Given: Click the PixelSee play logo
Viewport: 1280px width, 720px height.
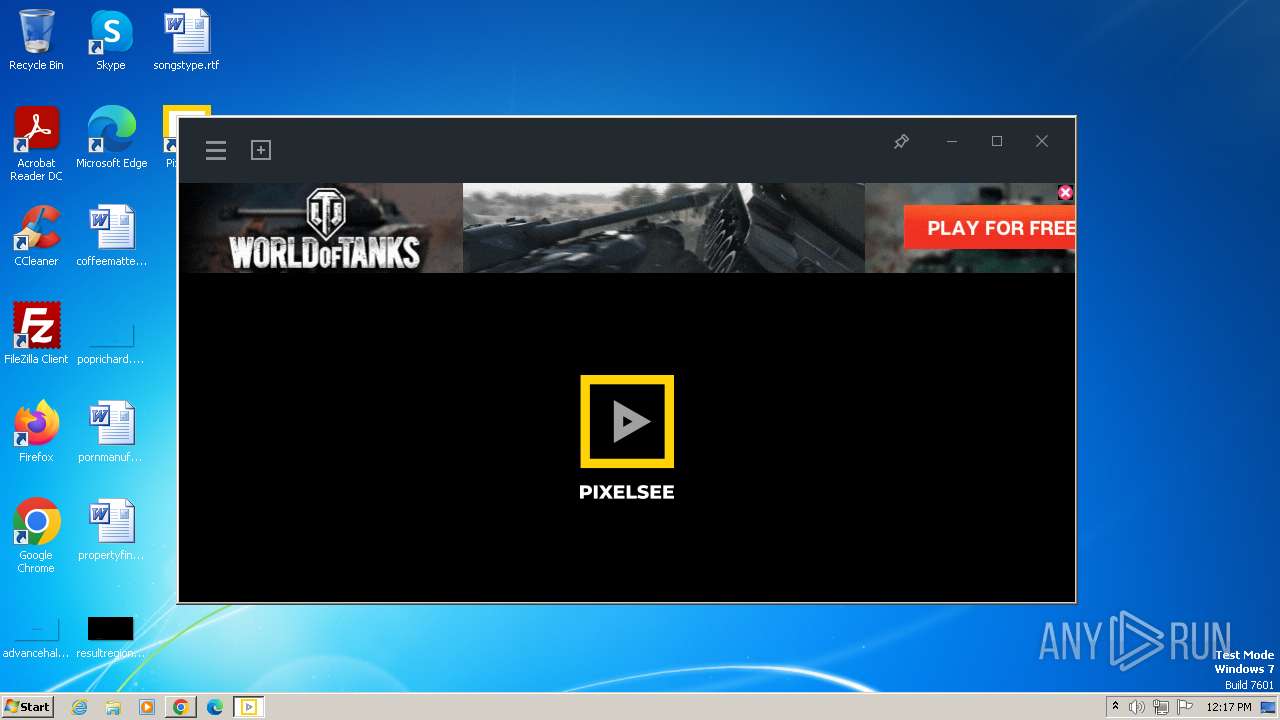Looking at the screenshot, I should point(627,421).
